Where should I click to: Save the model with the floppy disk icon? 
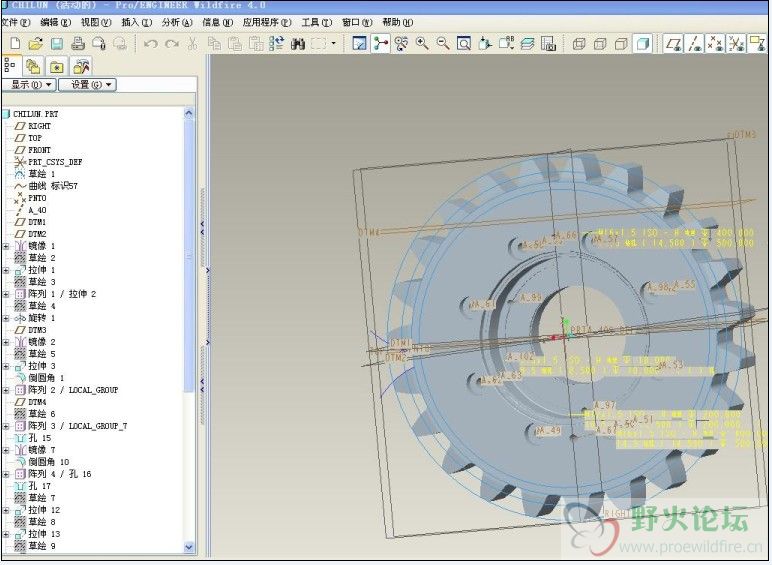click(x=57, y=43)
